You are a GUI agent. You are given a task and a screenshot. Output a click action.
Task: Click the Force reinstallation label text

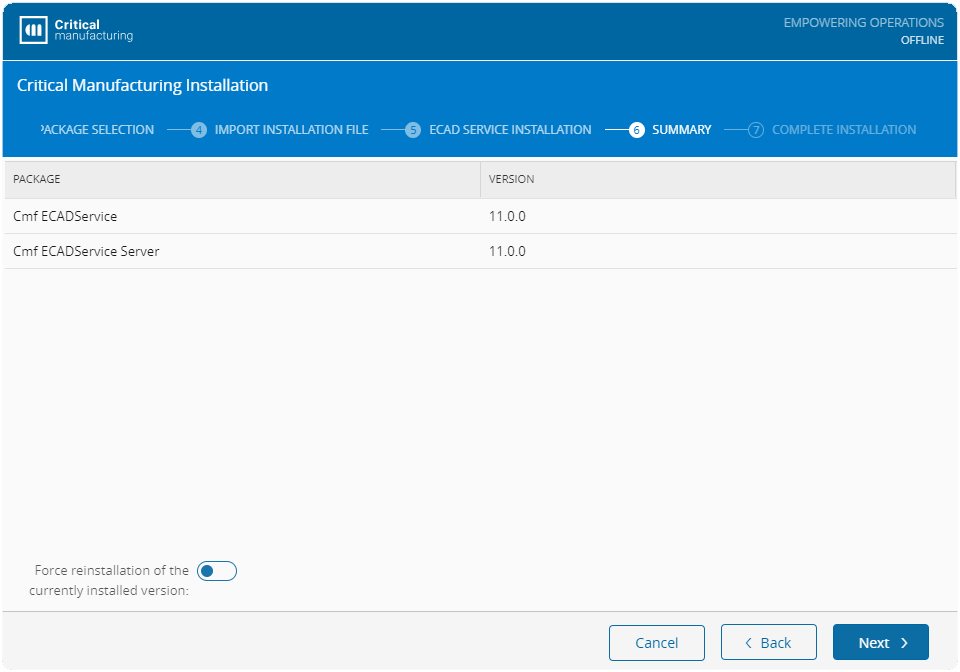click(x=110, y=580)
